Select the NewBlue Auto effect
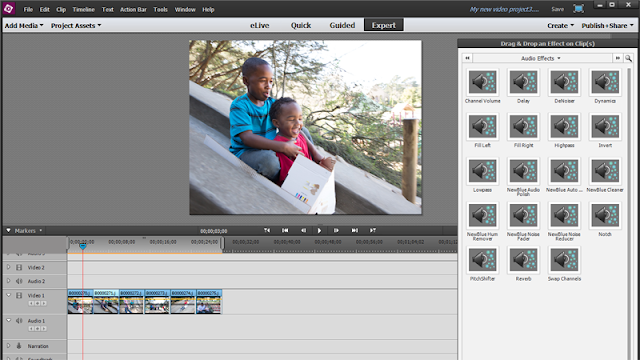The width and height of the screenshot is (640, 360). (x=564, y=171)
